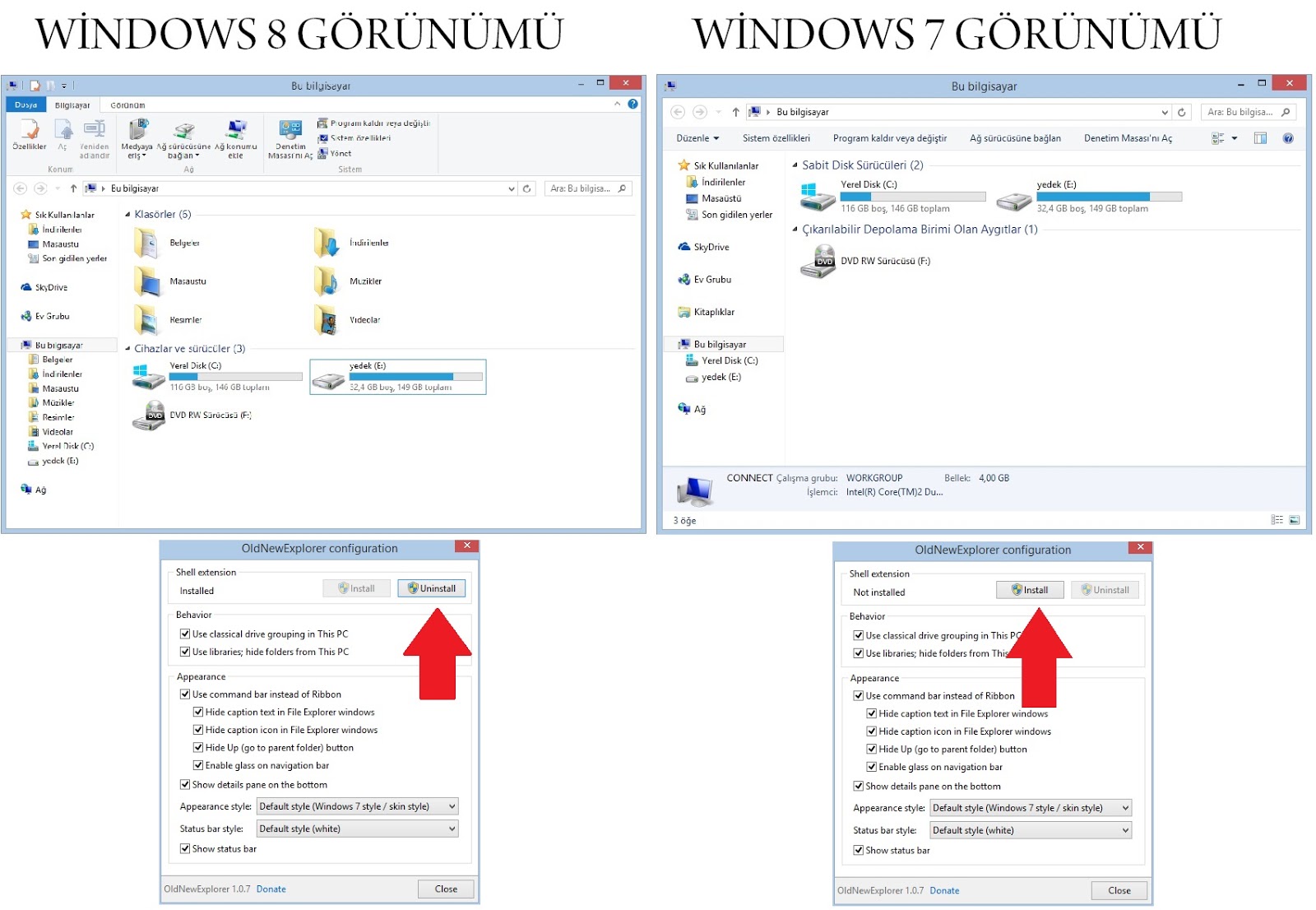This screenshot has width=1316, height=910.
Task: Click help icon in Windows 8 ribbon
Action: pyautogui.click(x=633, y=104)
